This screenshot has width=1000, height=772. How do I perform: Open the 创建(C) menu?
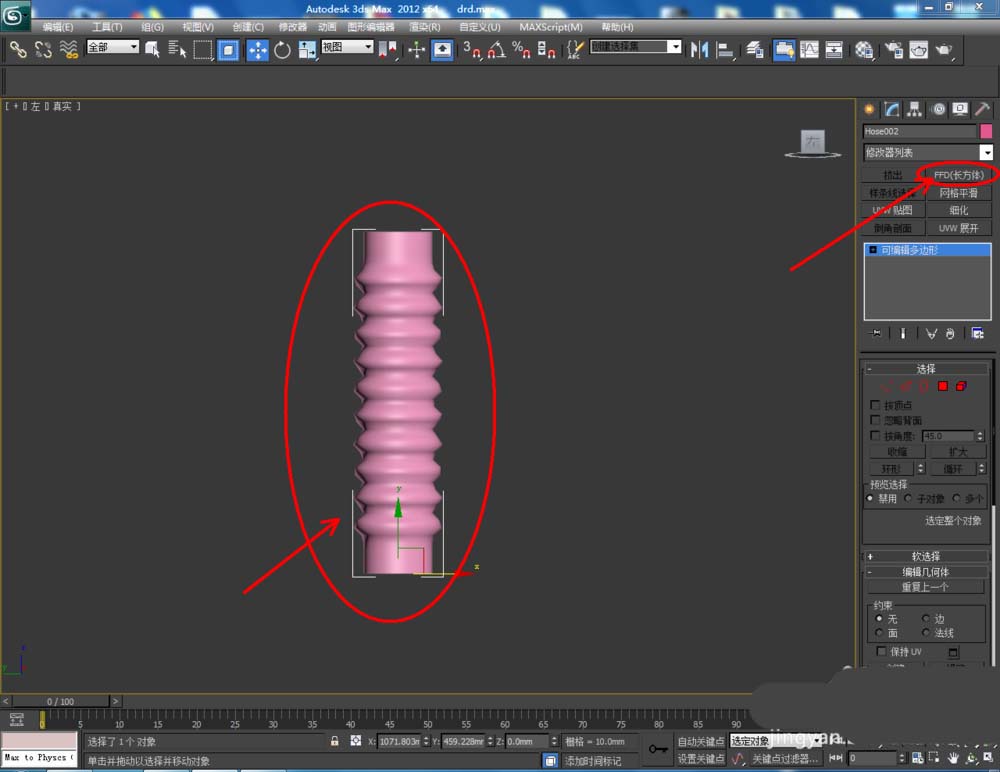[x=248, y=27]
